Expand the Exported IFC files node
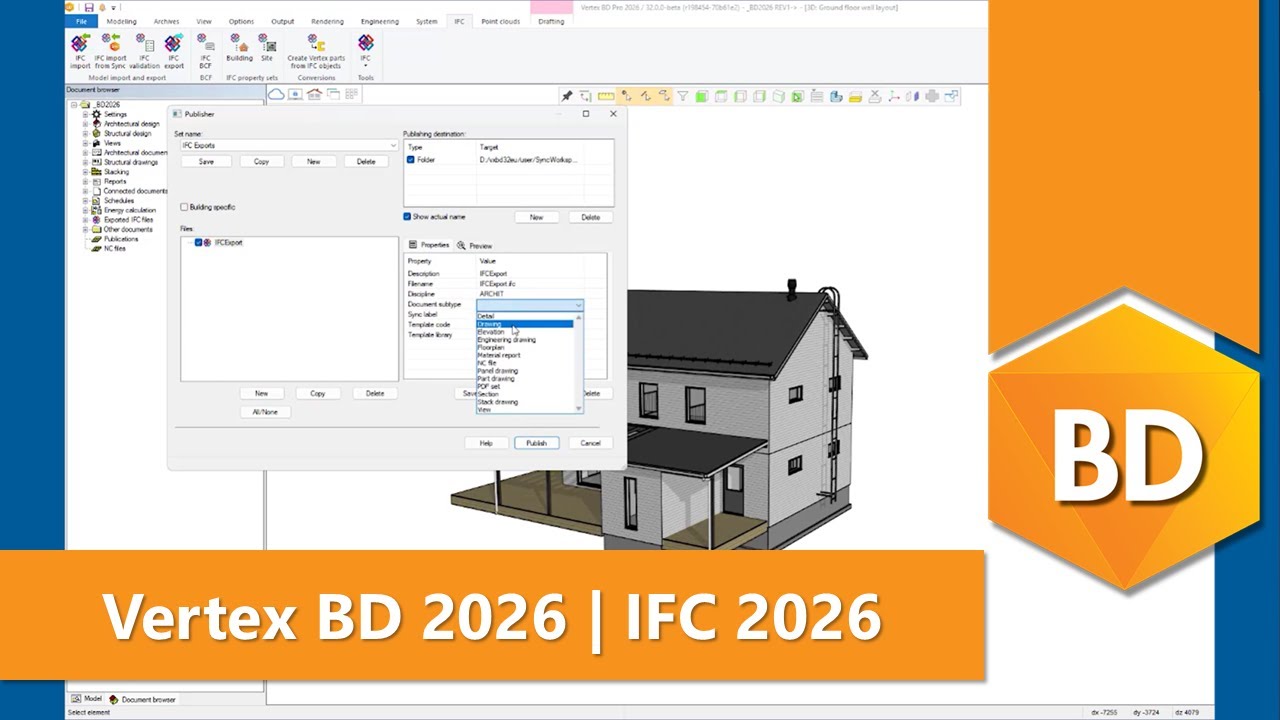Screen dimensions: 1280x720 (86, 220)
